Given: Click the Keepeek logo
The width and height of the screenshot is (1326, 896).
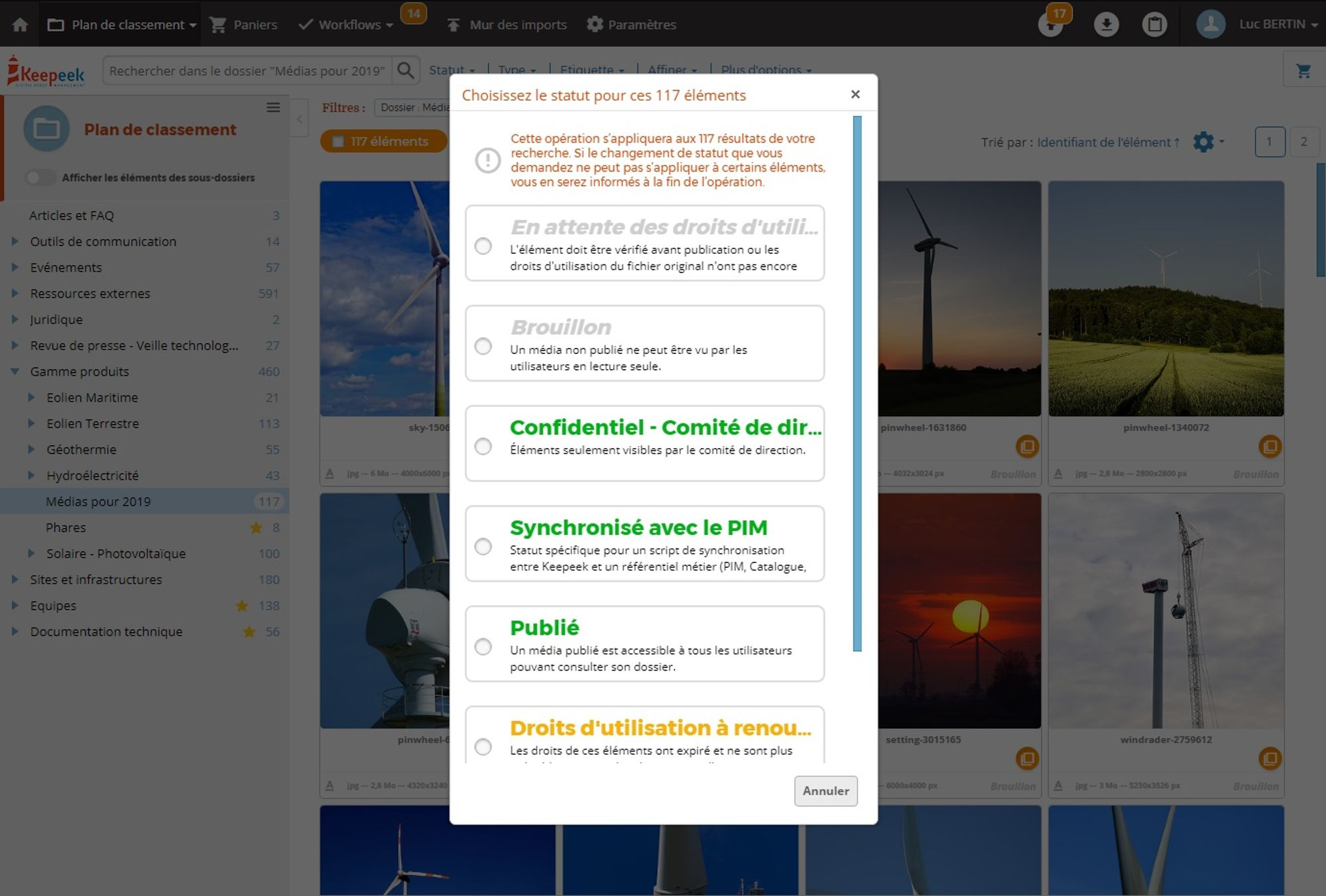Looking at the screenshot, I should 46,72.
